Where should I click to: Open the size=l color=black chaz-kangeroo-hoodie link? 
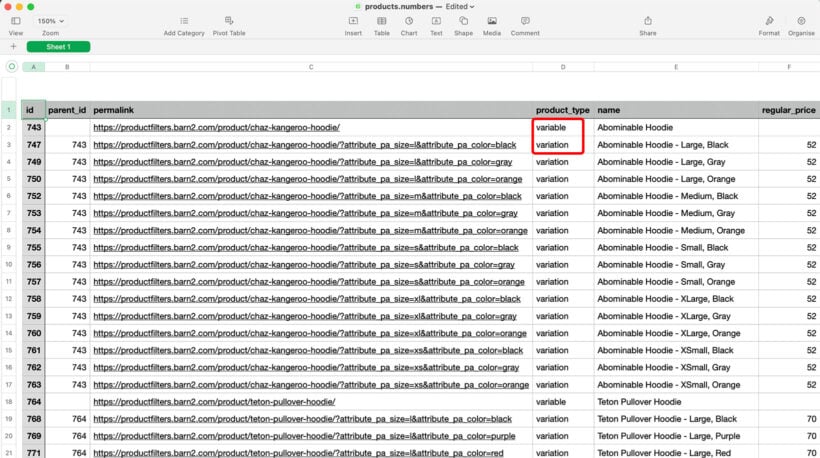(x=305, y=145)
